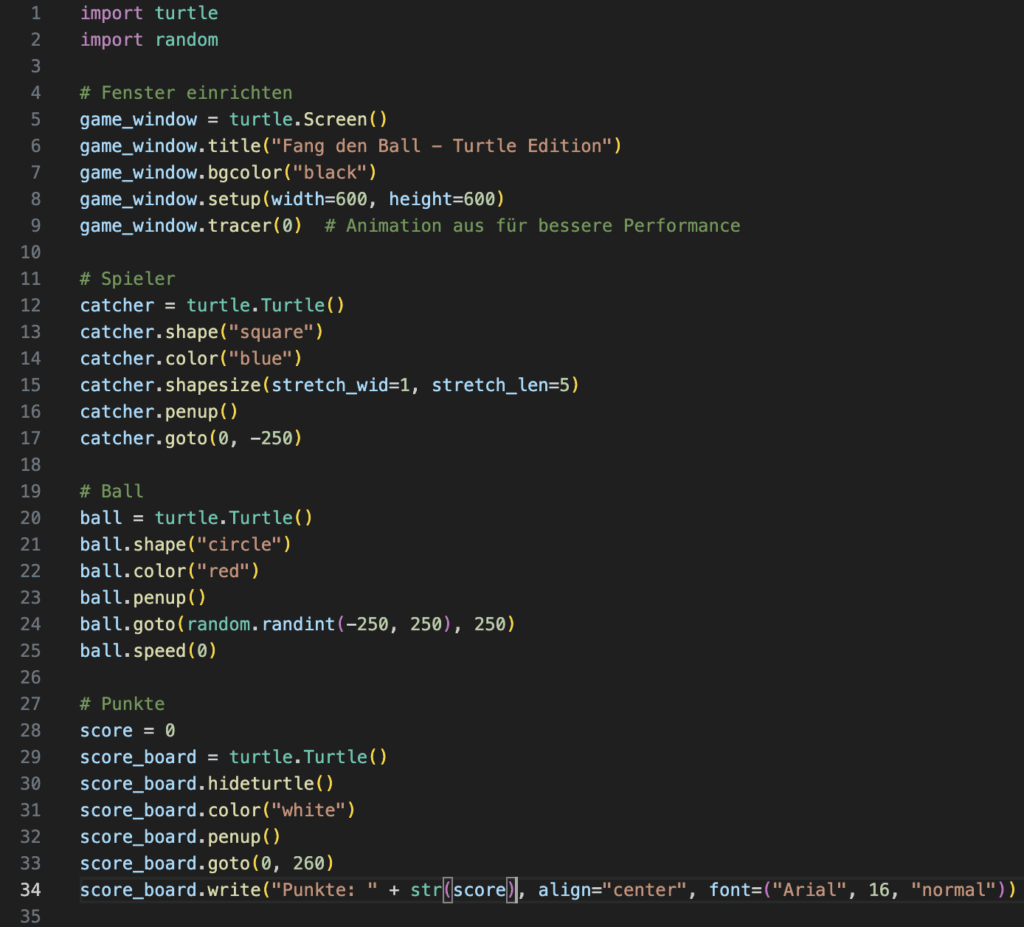Click the "# Fenster einrichten" comment
This screenshot has height=927, width=1024.
pos(186,93)
